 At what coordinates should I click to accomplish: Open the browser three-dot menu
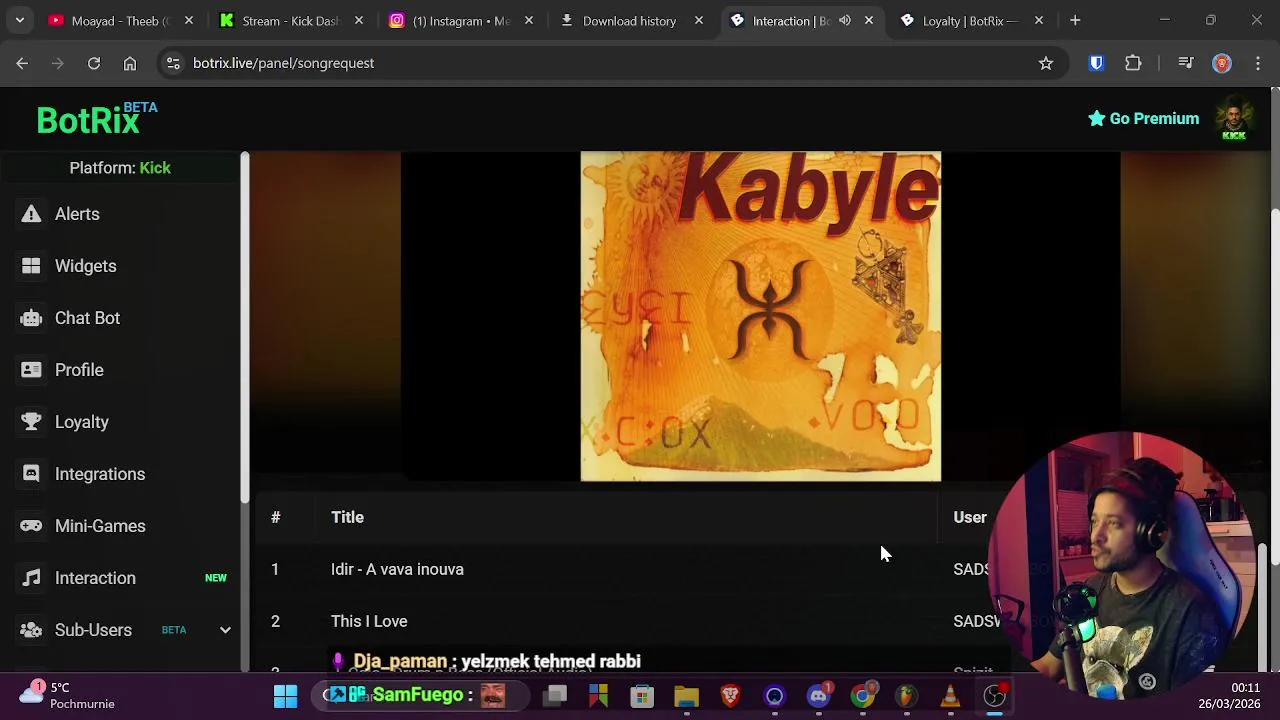[x=1258, y=63]
